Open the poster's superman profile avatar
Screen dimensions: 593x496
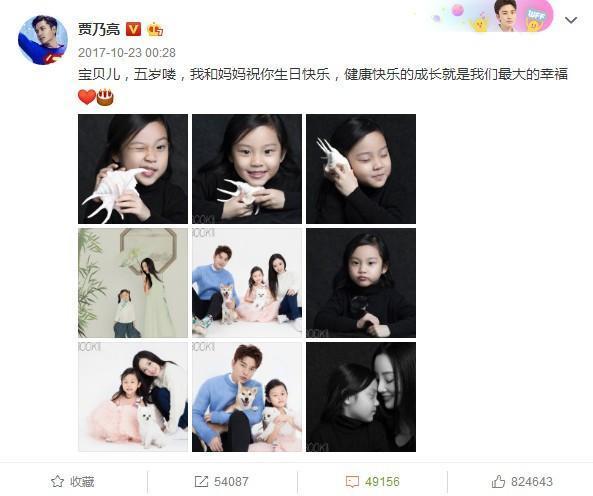tap(43, 40)
